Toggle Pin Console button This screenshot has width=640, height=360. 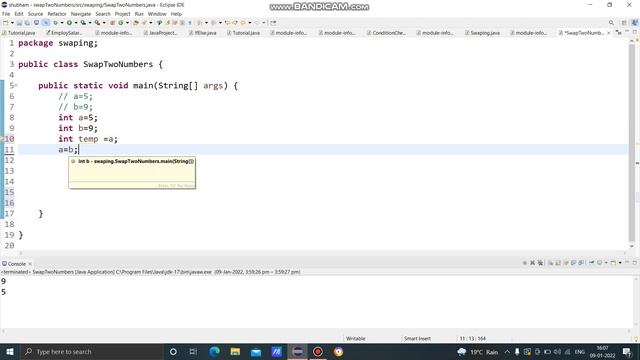coord(591,263)
